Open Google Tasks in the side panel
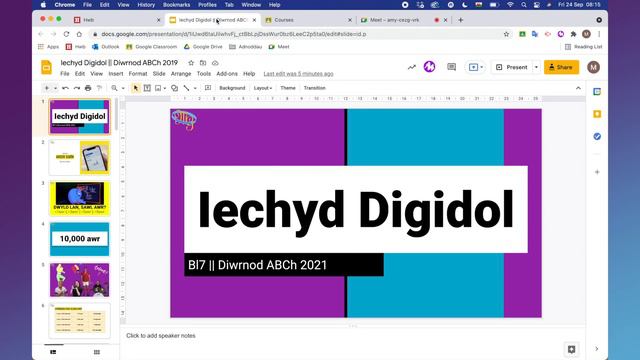Viewport: 640px width, 360px height. click(597, 136)
